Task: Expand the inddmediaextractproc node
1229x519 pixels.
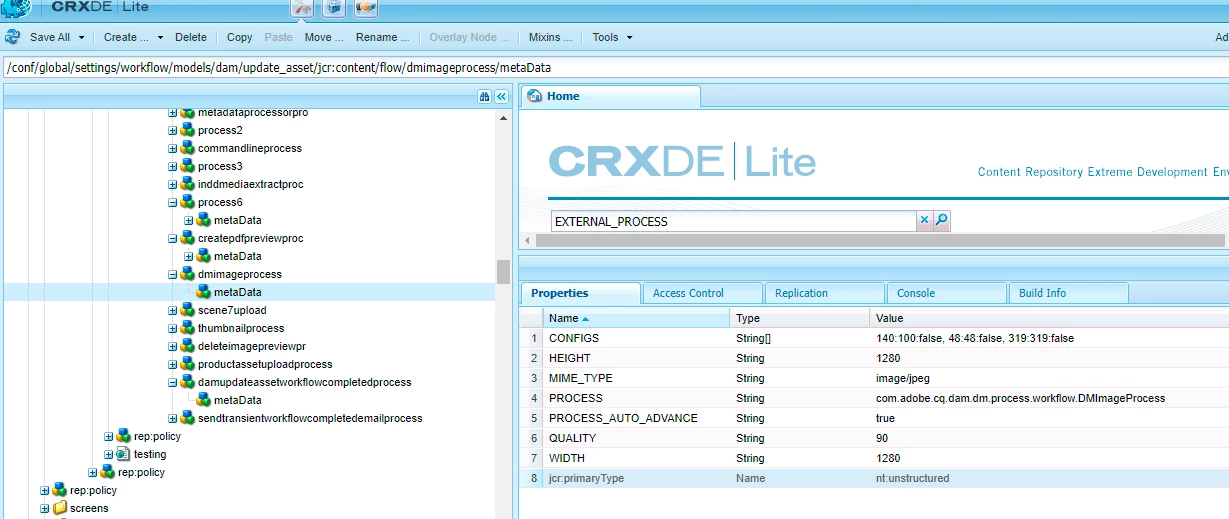Action: (172, 184)
